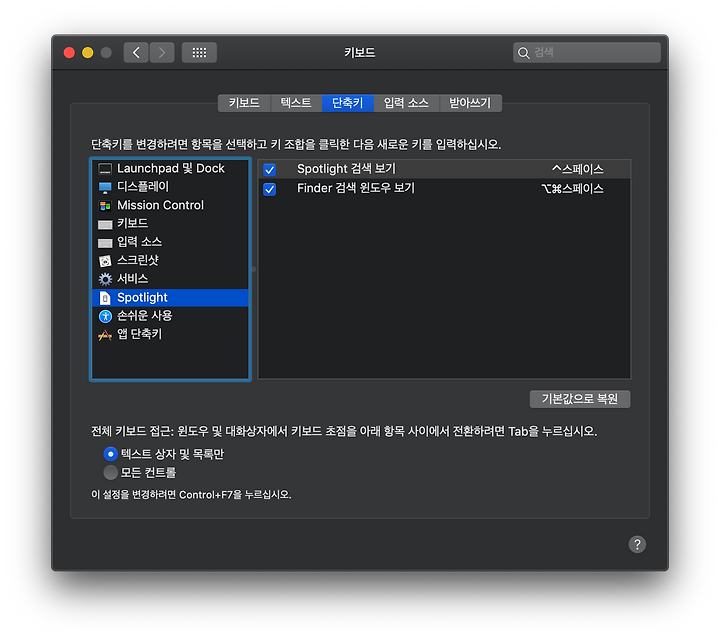Click the 서비스 gear icon
The width and height of the screenshot is (720, 639).
pos(105,279)
